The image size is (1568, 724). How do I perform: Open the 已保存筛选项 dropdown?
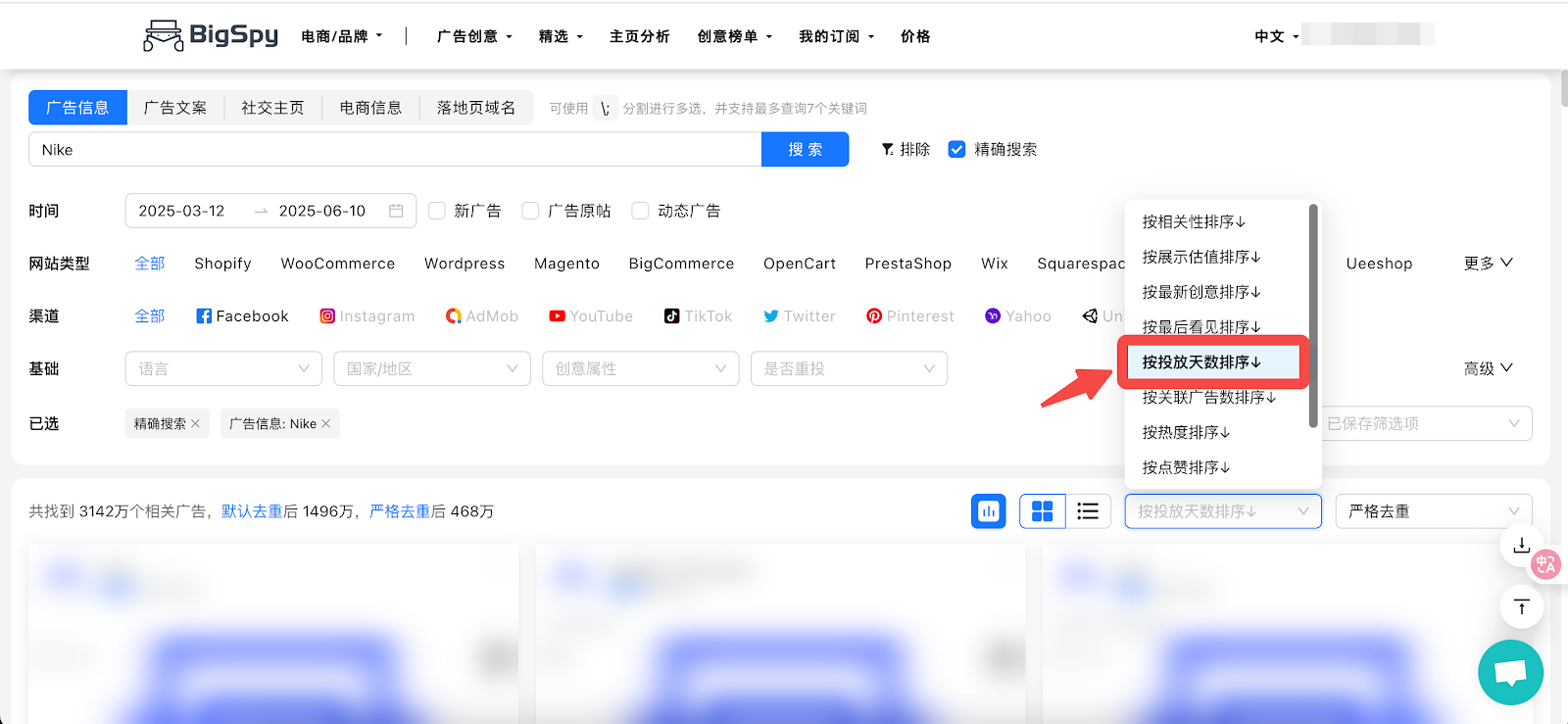(1427, 423)
